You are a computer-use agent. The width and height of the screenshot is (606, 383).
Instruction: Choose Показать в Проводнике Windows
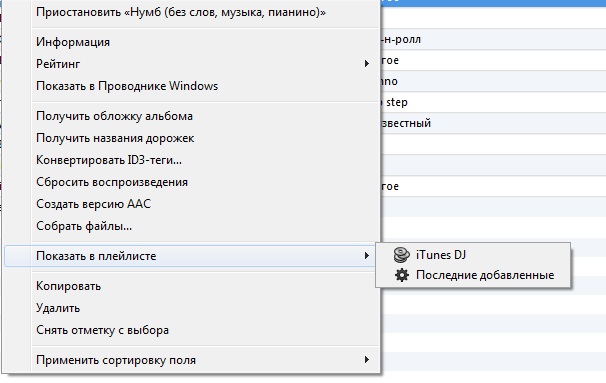(x=127, y=86)
